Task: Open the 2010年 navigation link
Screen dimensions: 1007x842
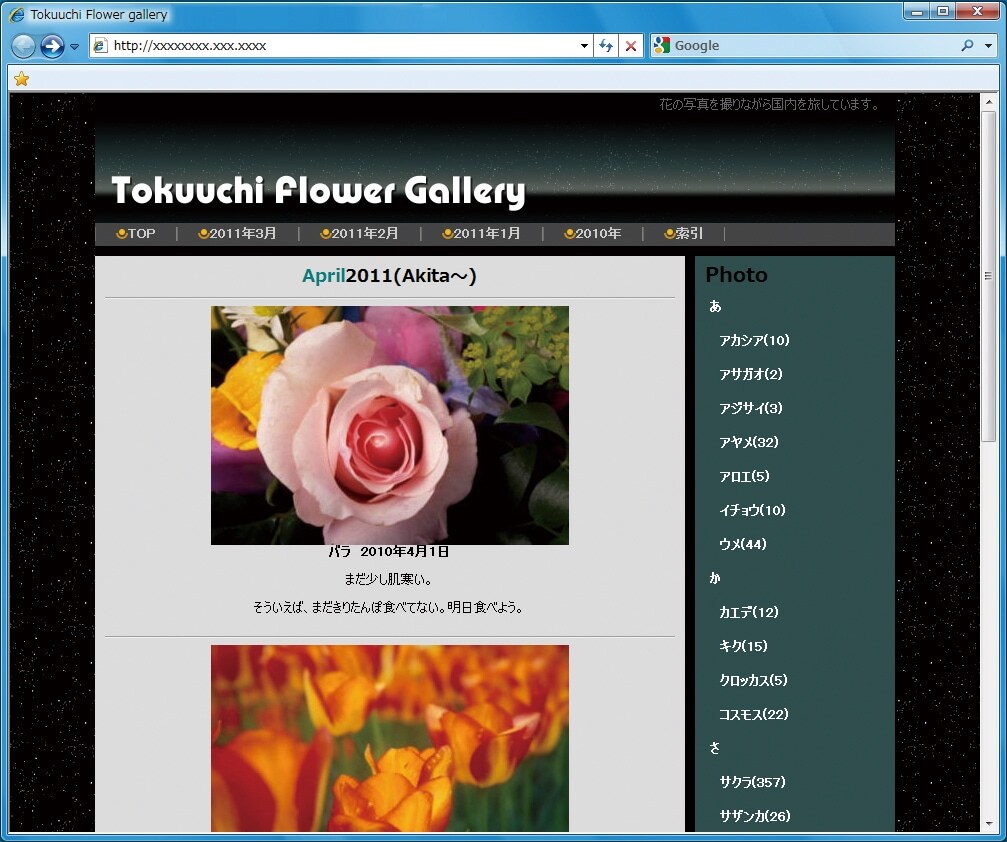Action: coord(592,234)
